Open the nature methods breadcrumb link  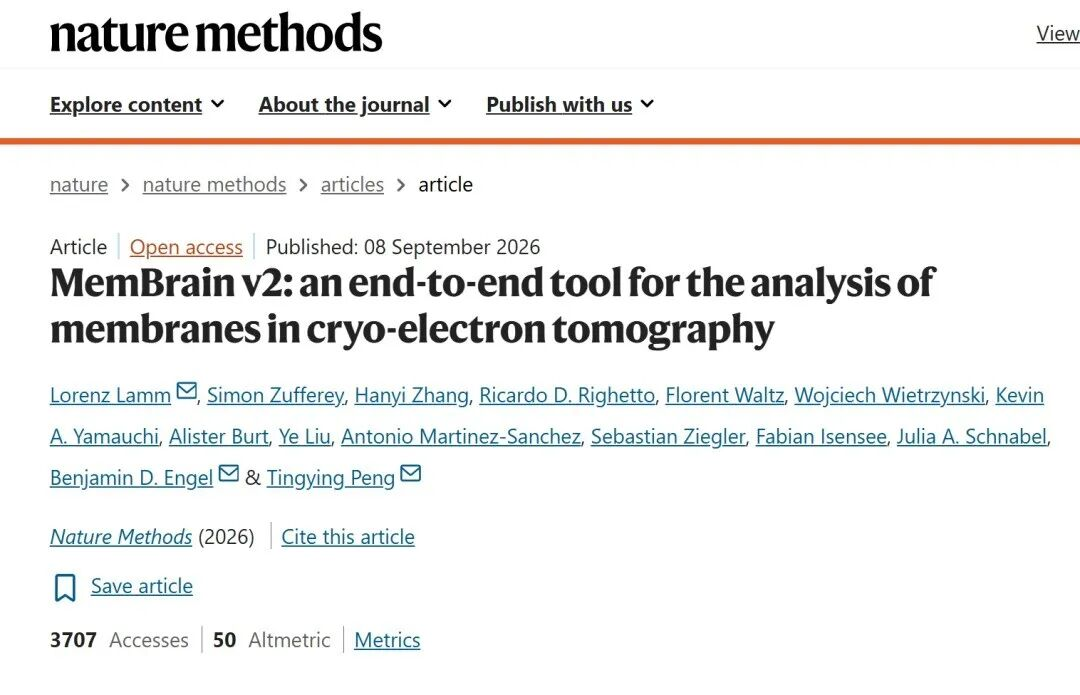(214, 185)
